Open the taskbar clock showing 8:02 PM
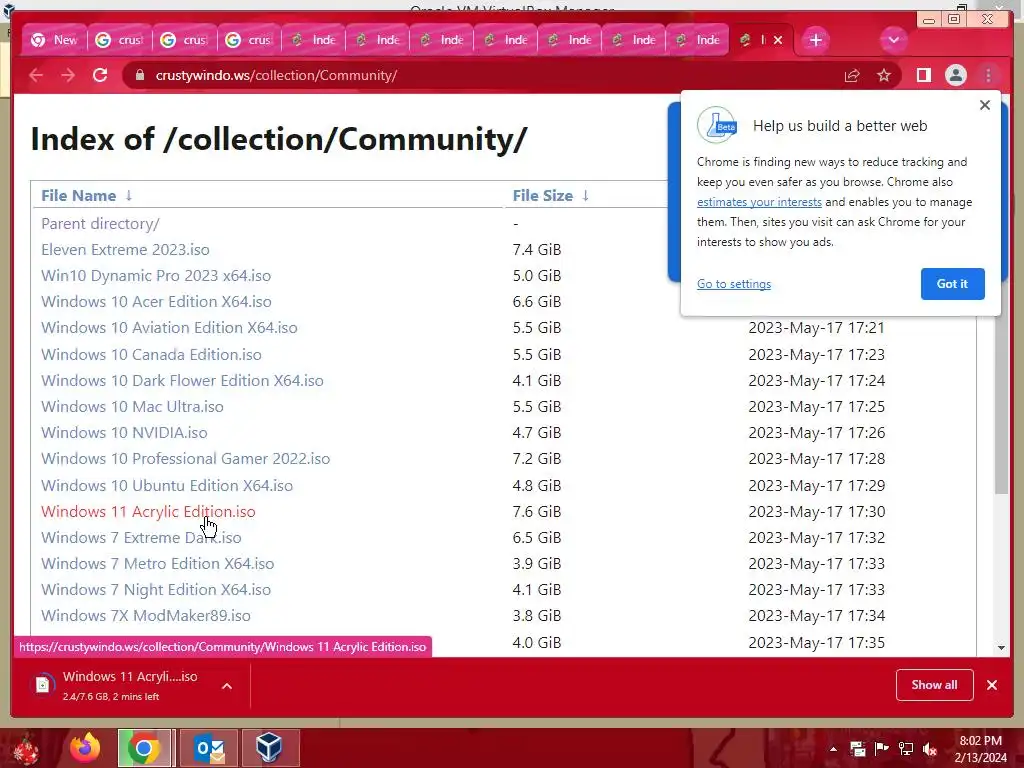This screenshot has width=1024, height=768. pos(980,749)
